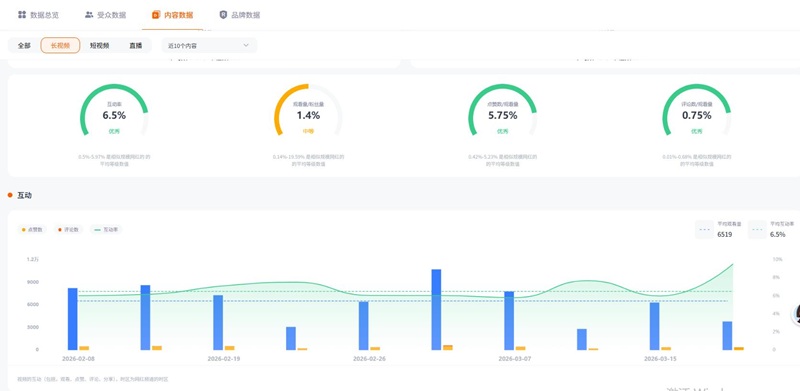This screenshot has height=391, width=800.
Task: Open the 品牌数据 tab
Action: [x=240, y=15]
